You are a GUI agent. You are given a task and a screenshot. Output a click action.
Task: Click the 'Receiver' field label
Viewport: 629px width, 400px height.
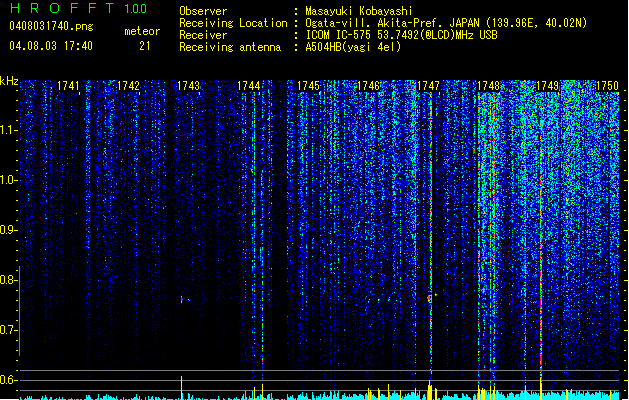[203, 35]
